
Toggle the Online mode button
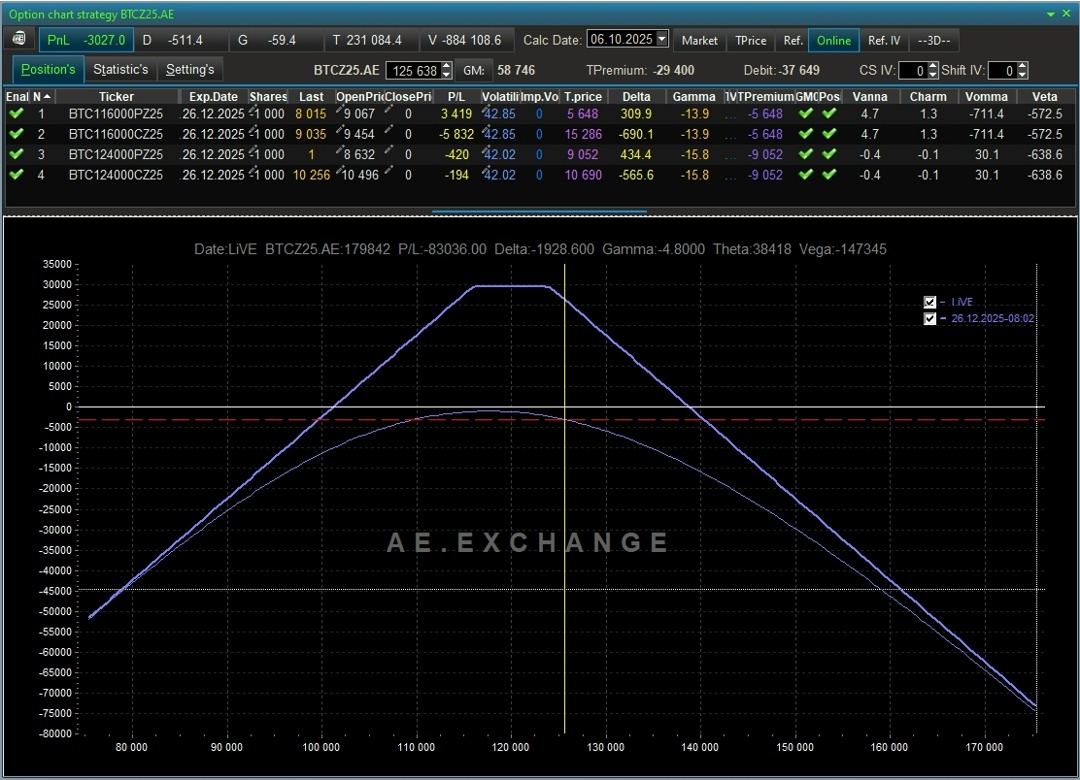[x=833, y=40]
